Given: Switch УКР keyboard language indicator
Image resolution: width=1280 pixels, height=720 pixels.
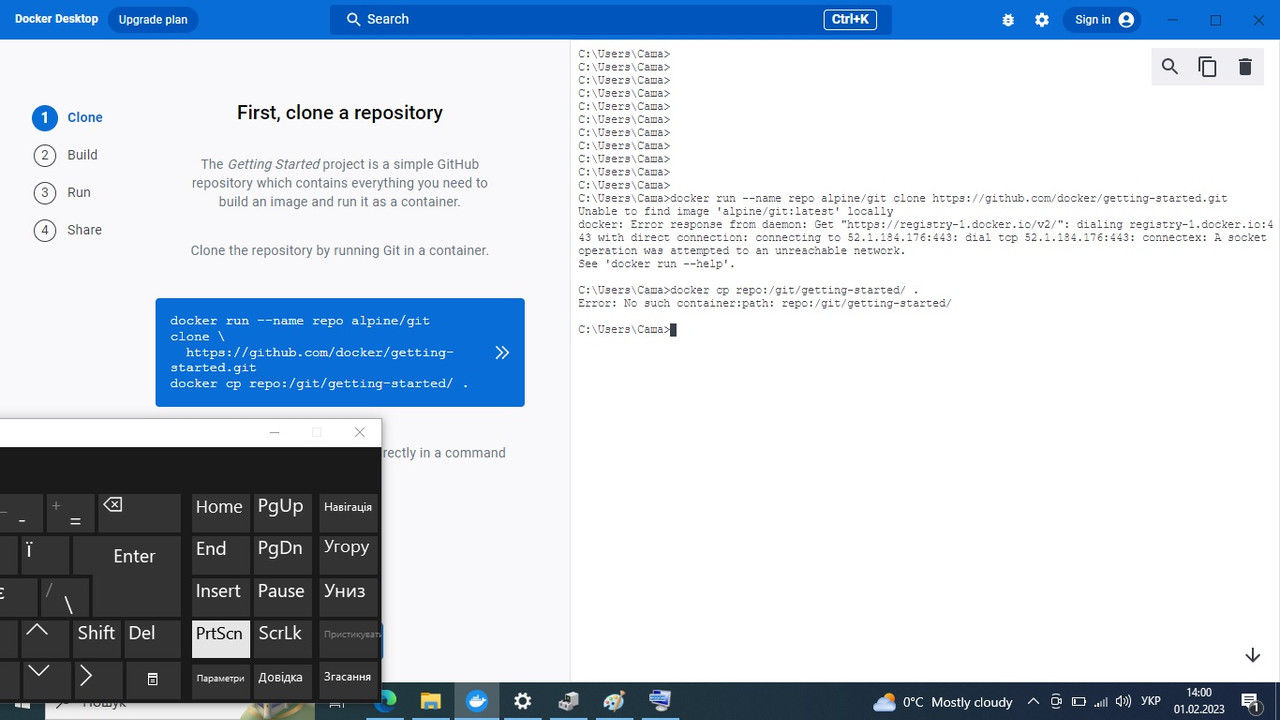Looking at the screenshot, I should 1151,702.
